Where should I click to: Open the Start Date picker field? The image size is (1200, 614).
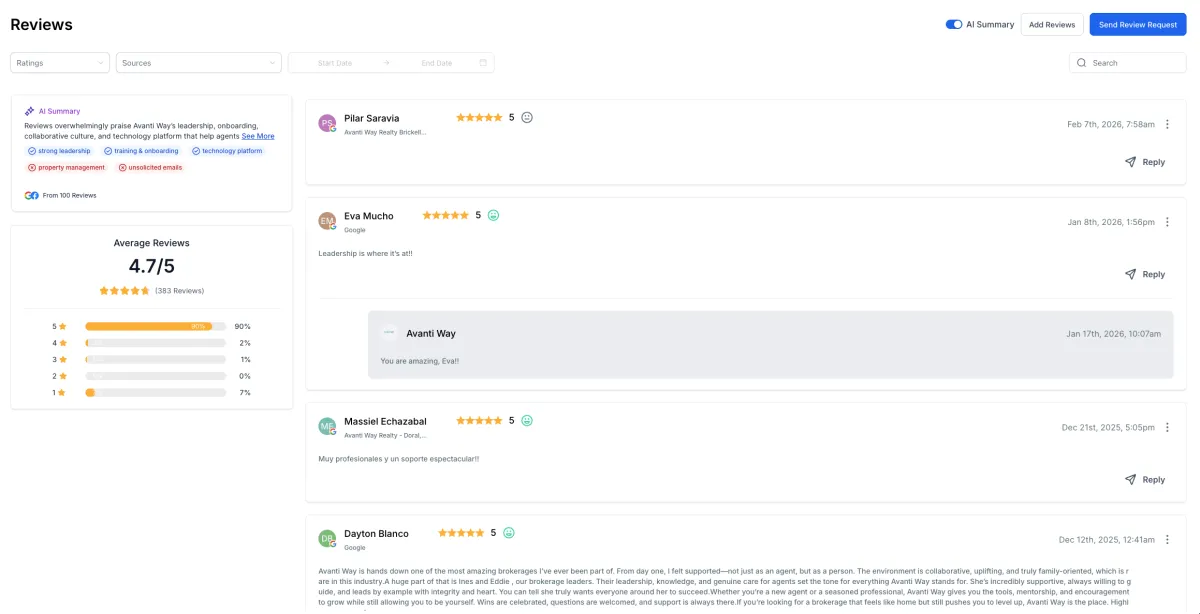(x=335, y=63)
